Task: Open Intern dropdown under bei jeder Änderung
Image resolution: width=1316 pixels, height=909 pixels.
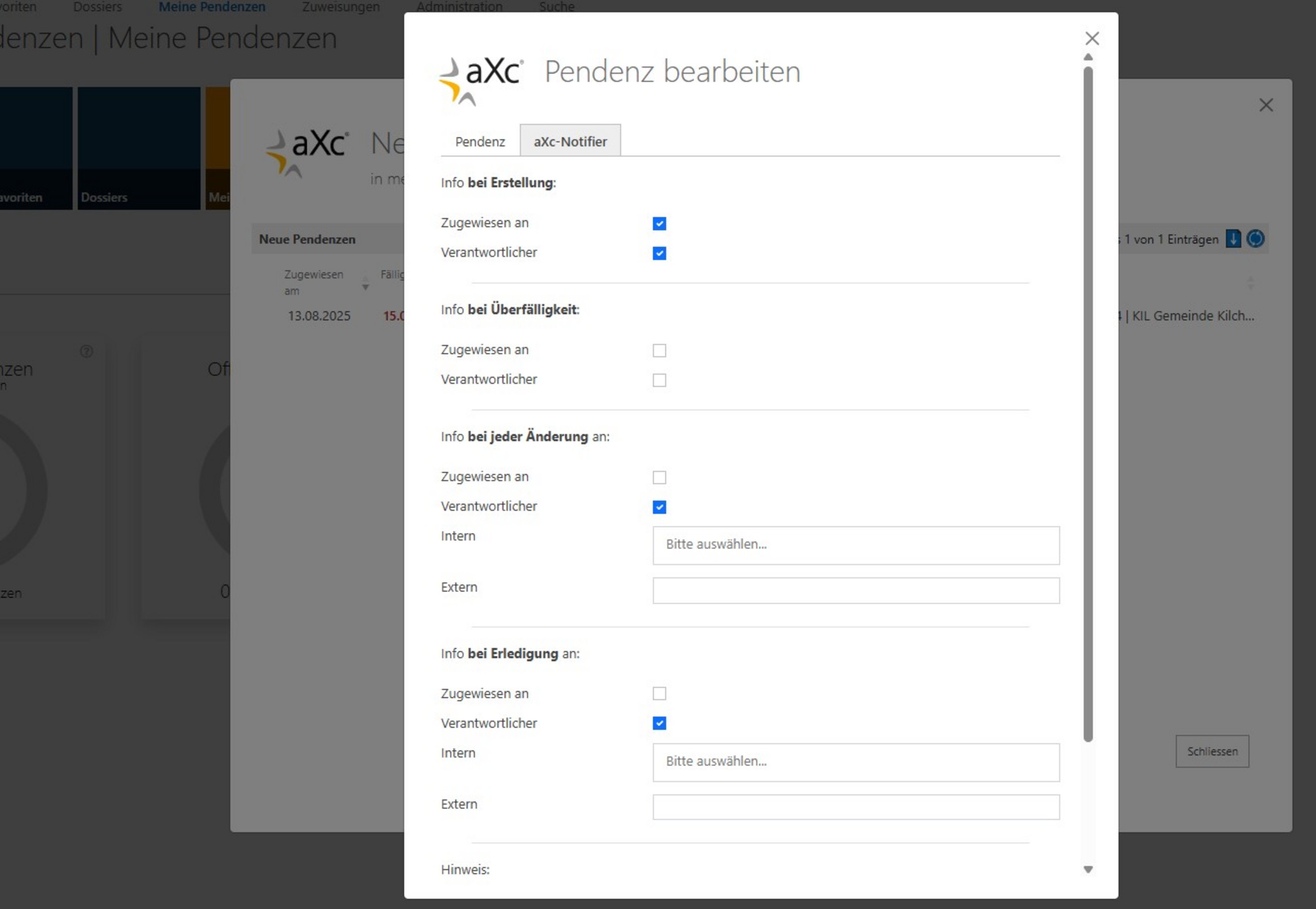Action: pyautogui.click(x=855, y=545)
